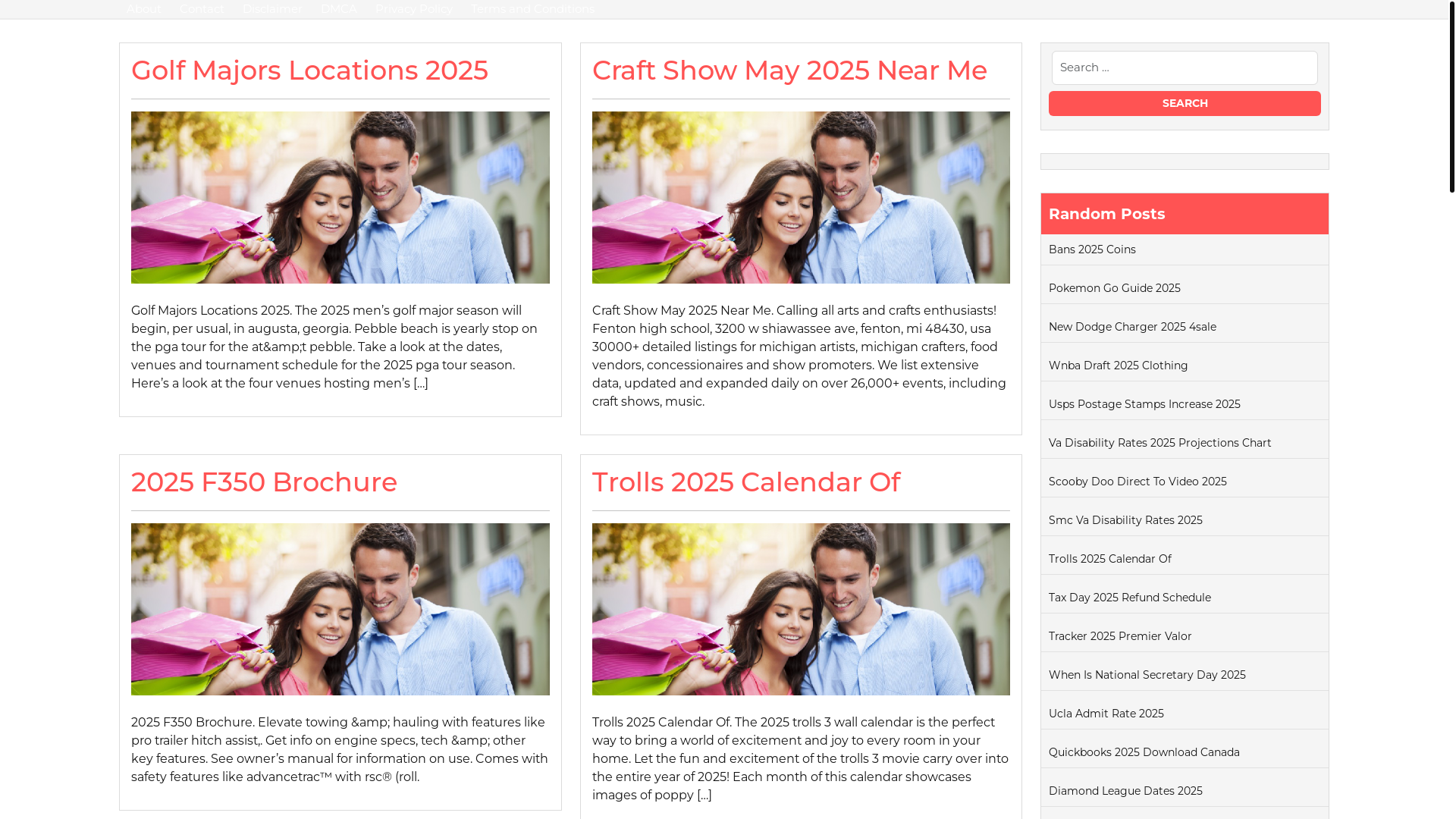
Task: Open New Dodge Charger 2025 4sale link
Action: tap(1132, 327)
